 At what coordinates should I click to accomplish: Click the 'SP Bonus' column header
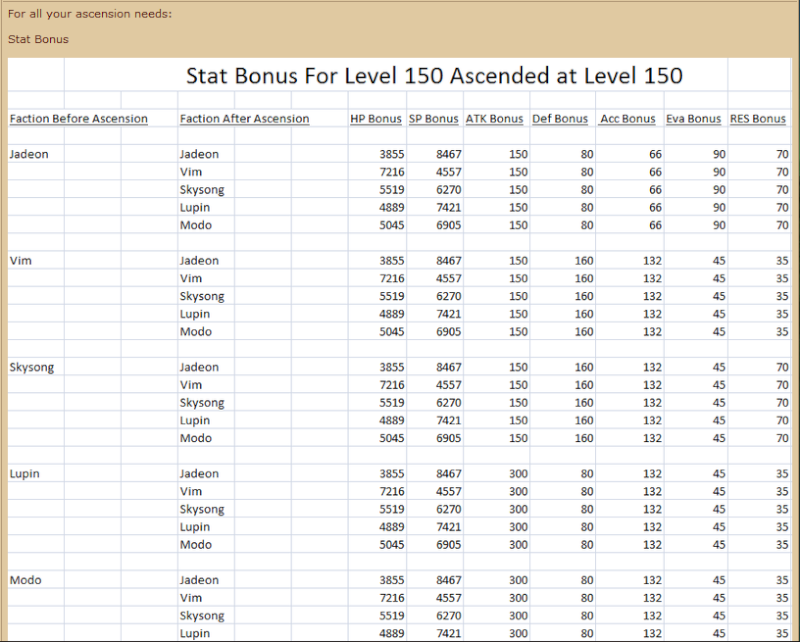[x=434, y=118]
